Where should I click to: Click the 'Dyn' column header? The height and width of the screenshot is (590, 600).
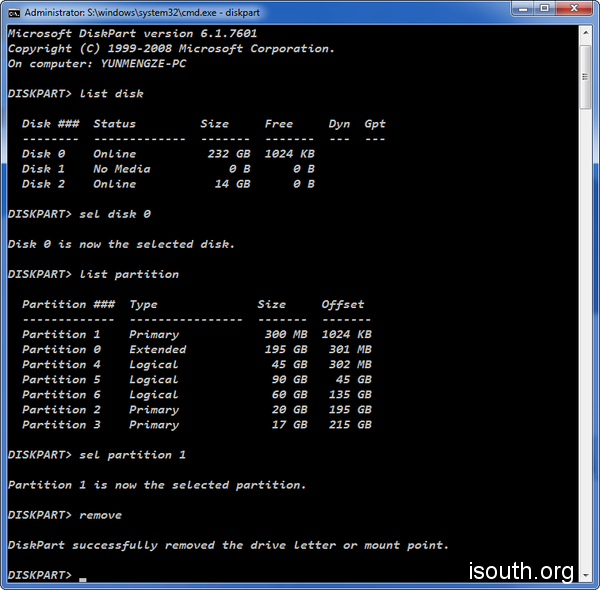click(339, 124)
